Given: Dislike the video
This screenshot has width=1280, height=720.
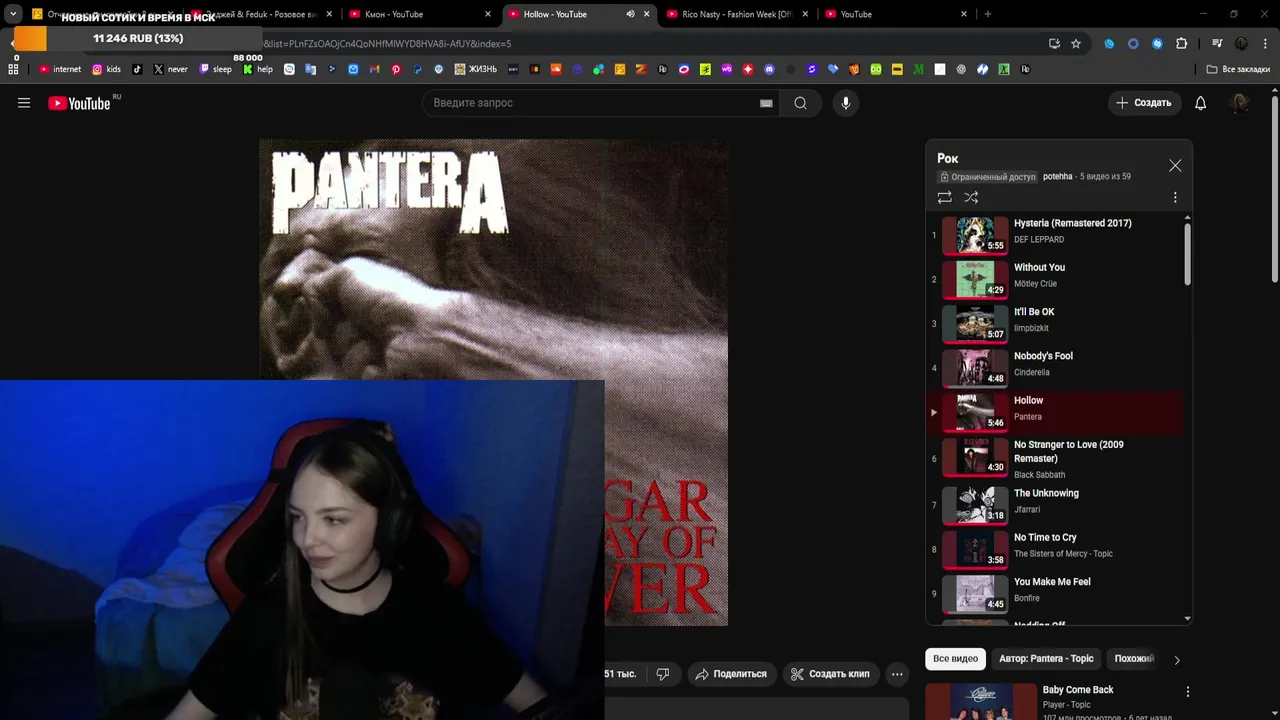Looking at the screenshot, I should [x=662, y=674].
